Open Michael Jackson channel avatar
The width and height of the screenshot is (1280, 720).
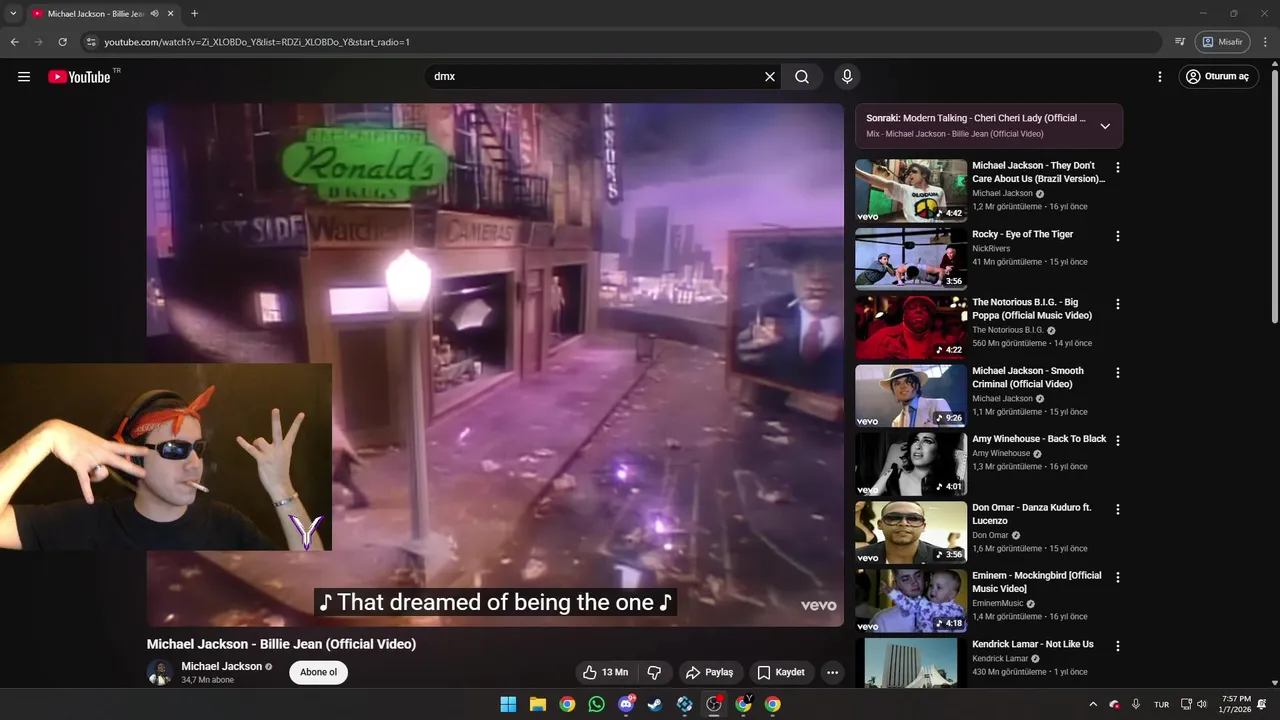click(x=160, y=672)
